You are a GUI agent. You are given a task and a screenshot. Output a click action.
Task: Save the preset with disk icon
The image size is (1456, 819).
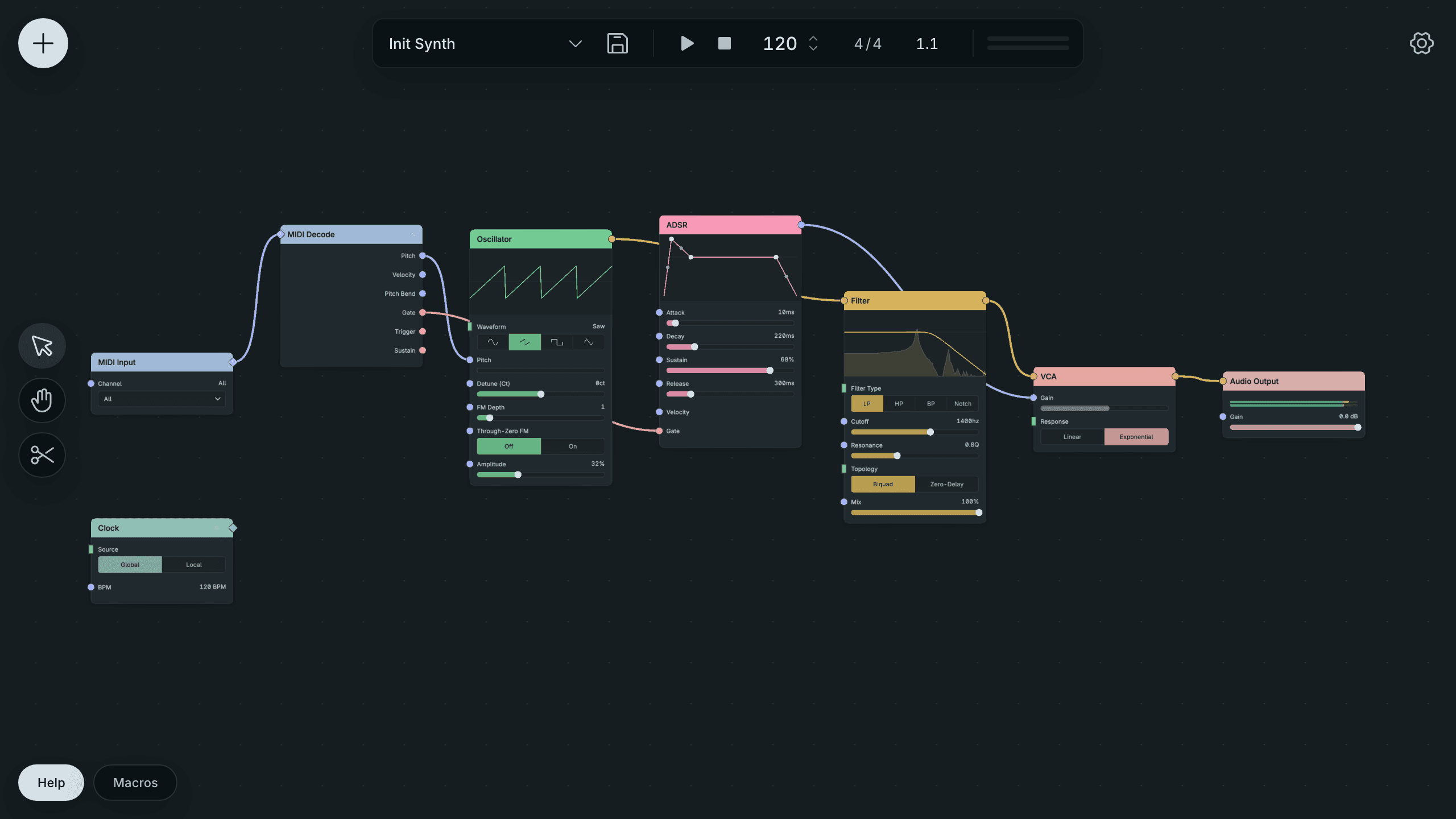618,43
